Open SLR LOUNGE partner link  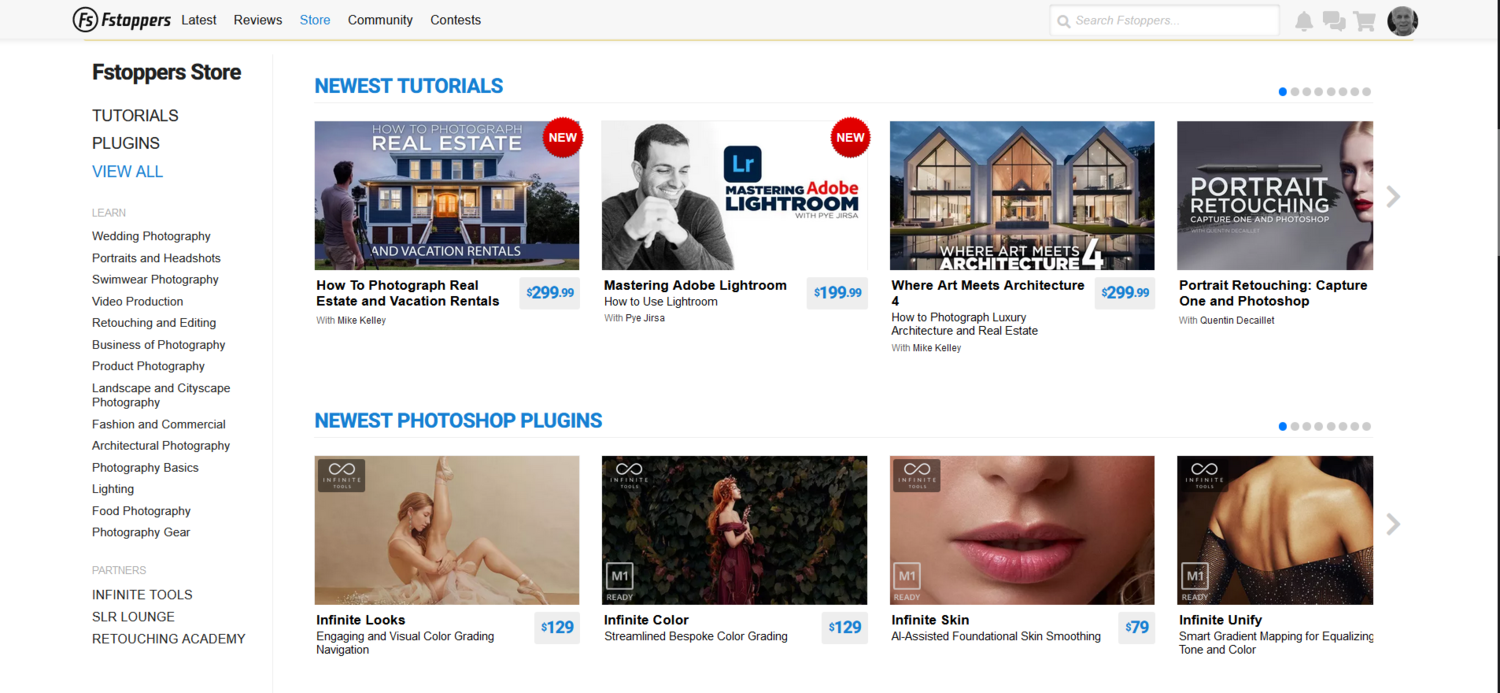coord(133,617)
